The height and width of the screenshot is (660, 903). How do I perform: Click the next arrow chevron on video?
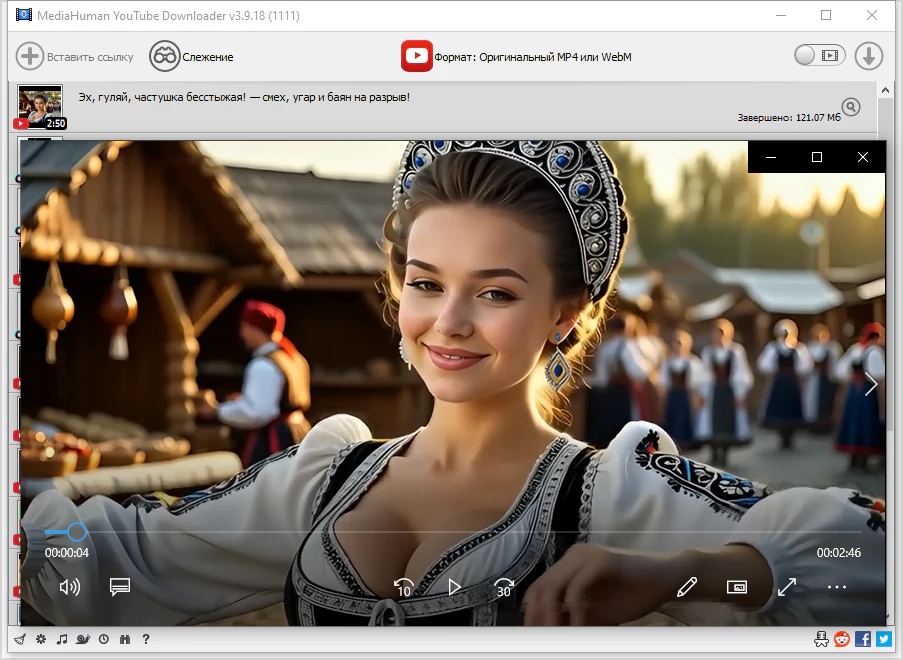click(x=870, y=384)
